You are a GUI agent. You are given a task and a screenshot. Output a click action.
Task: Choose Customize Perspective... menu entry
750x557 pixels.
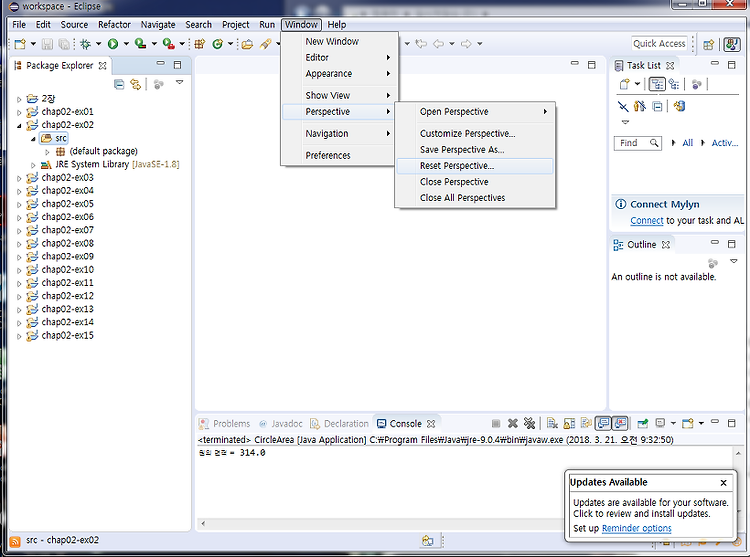[474, 133]
